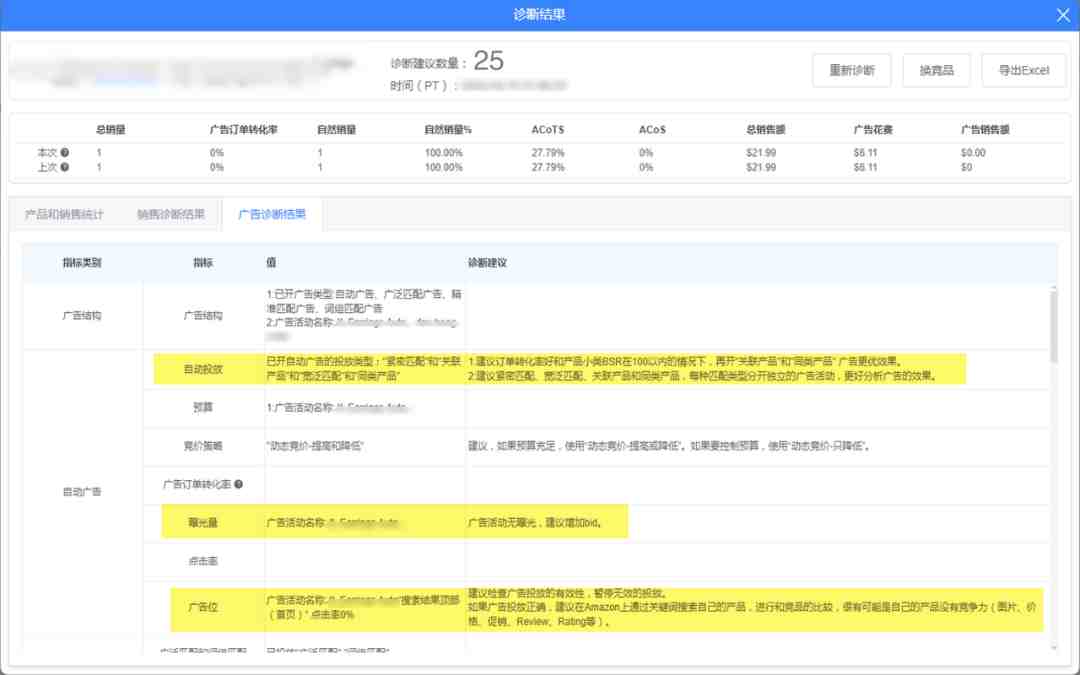Screen dimensions: 1080x675
Task: Click the 诊断建议 column header
Action: coord(487,262)
